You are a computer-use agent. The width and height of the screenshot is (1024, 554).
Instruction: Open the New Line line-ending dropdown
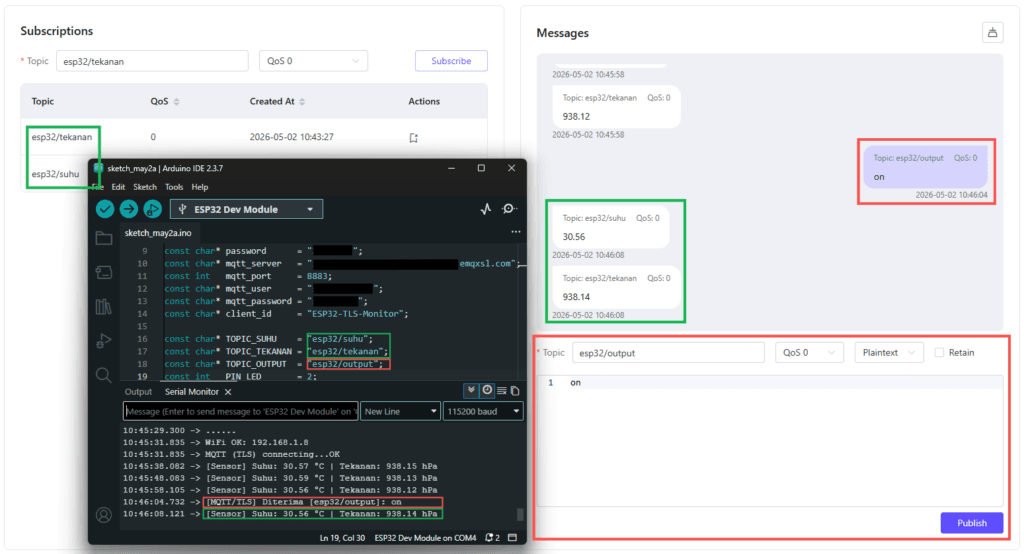click(400, 411)
